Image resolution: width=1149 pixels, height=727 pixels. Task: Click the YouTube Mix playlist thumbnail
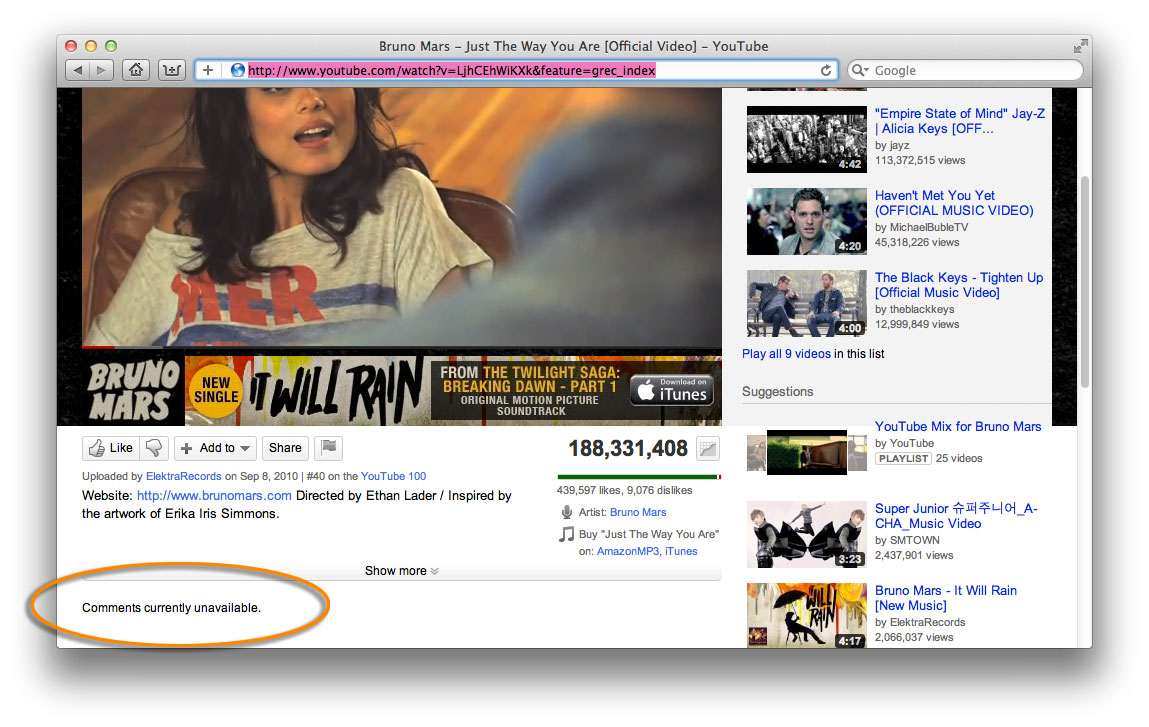807,452
